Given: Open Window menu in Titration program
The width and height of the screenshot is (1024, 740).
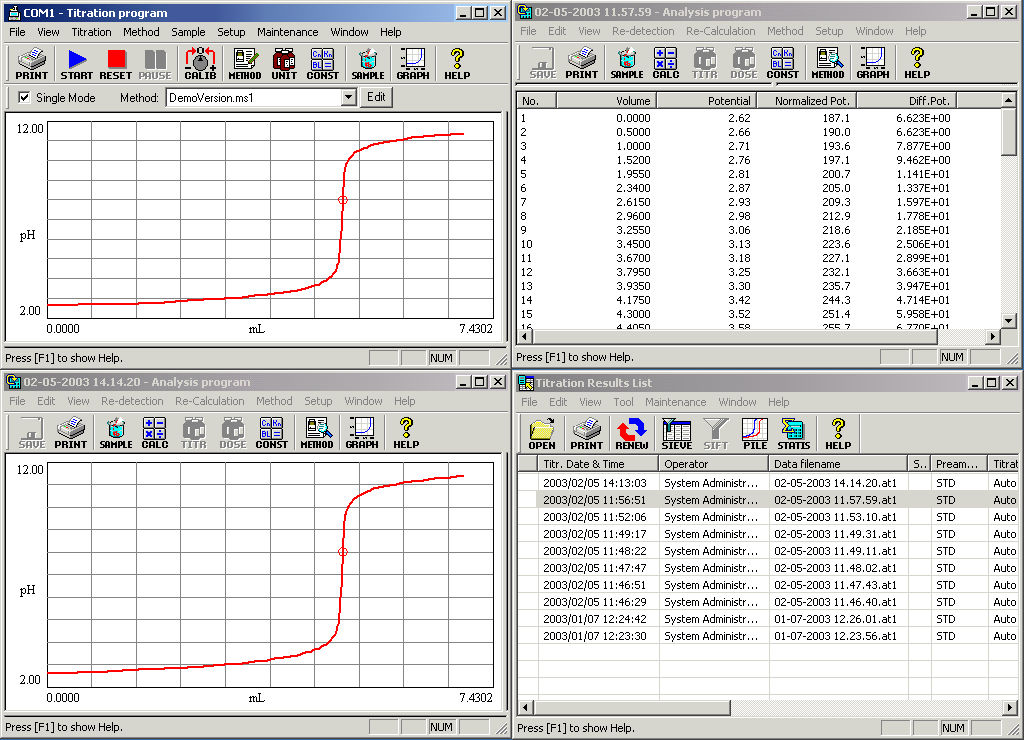Looking at the screenshot, I should coord(349,32).
